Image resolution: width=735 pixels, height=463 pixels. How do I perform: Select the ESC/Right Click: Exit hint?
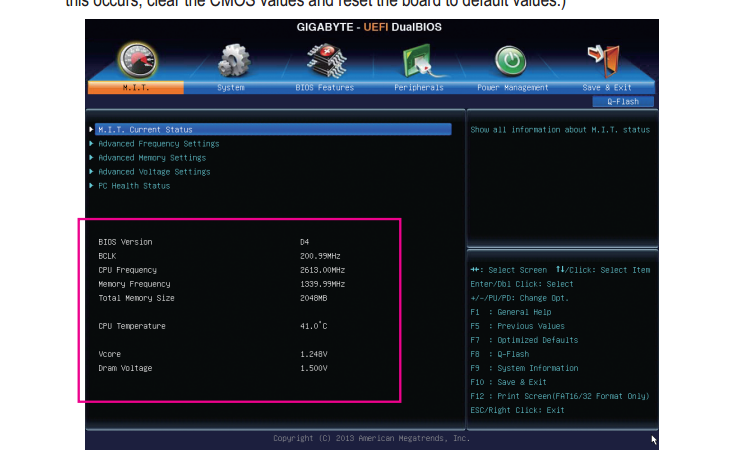pos(518,411)
